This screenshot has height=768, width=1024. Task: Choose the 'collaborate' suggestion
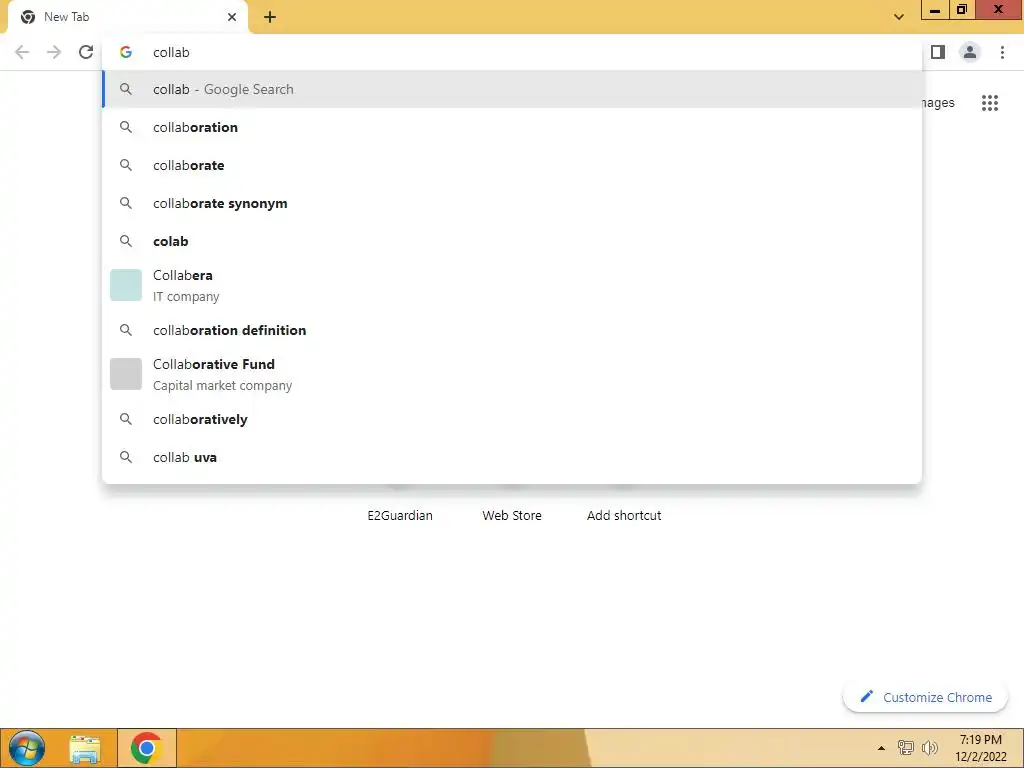coord(512,165)
